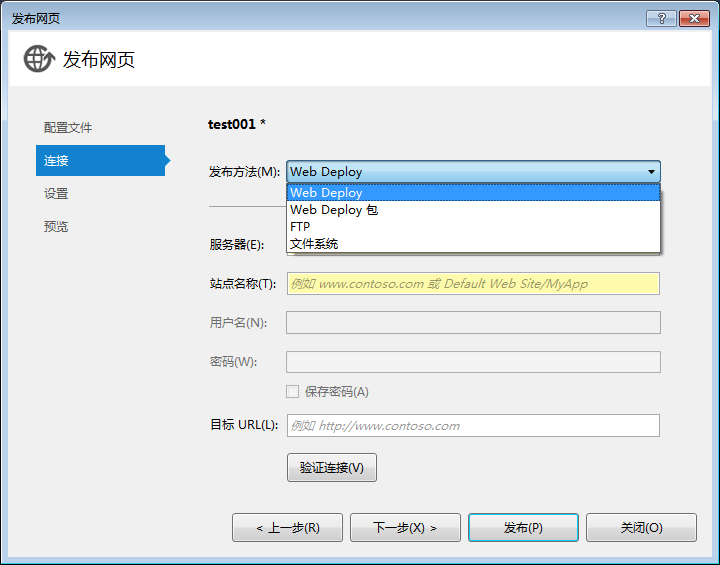The width and height of the screenshot is (720, 565).
Task: Choose Web Deploy from publish method list
Action: click(x=473, y=192)
